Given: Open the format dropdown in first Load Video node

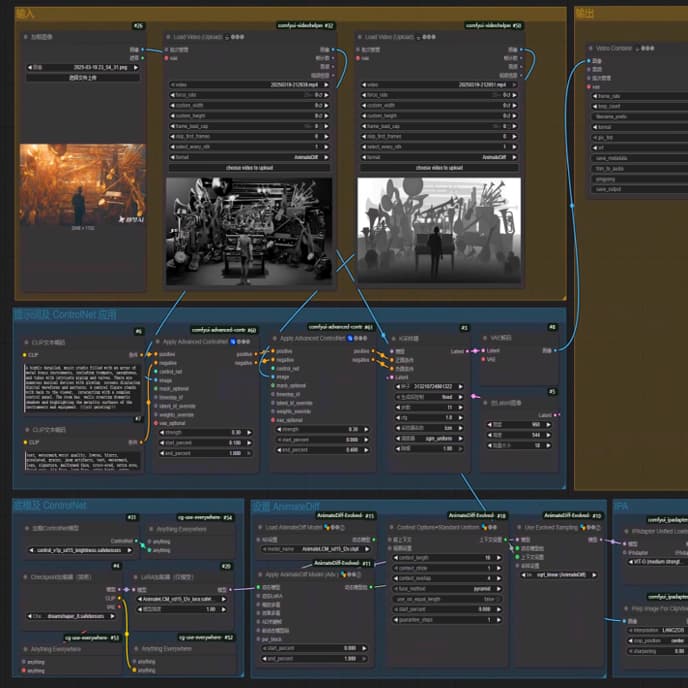Looking at the screenshot, I should 250,157.
